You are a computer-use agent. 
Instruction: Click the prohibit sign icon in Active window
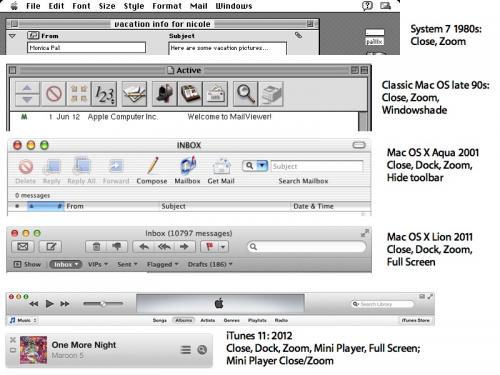[x=54, y=94]
